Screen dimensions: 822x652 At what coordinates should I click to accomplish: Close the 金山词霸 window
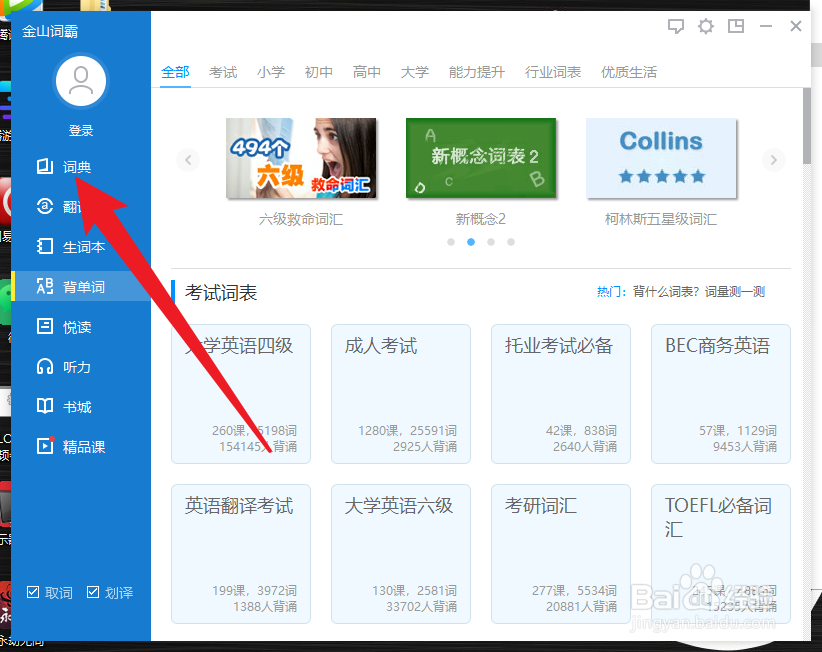796,26
